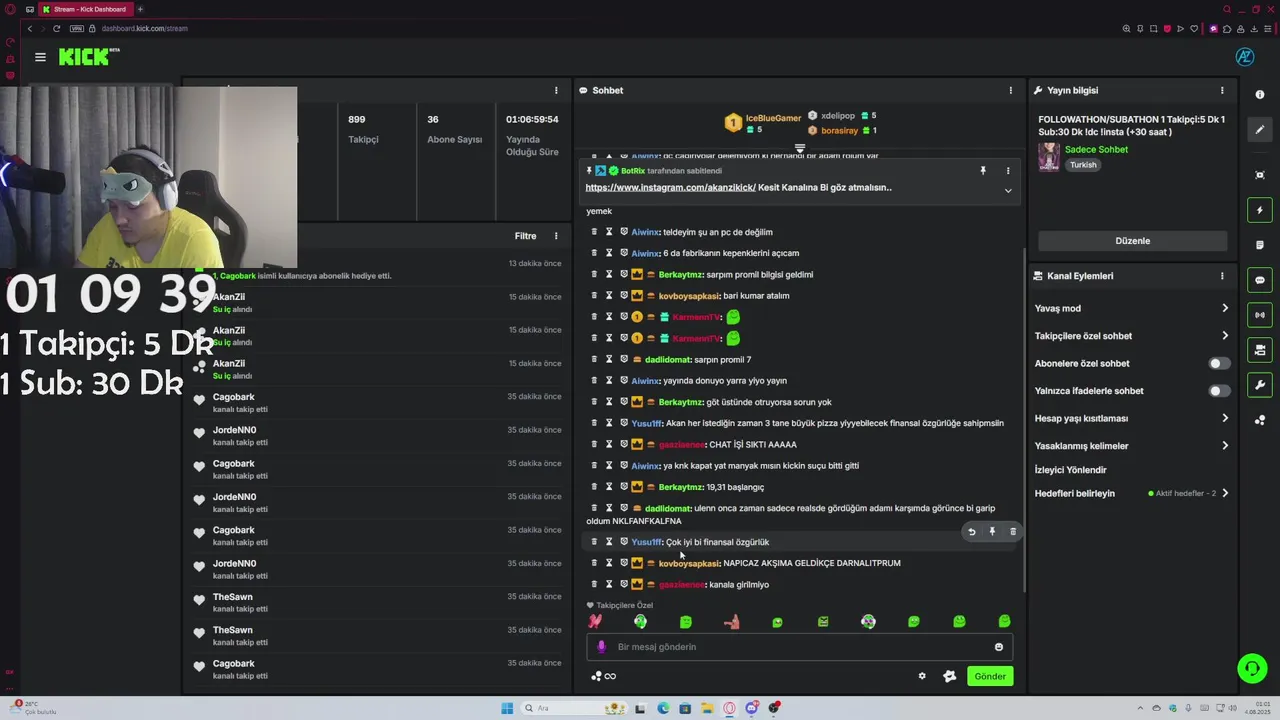The height and width of the screenshot is (720, 1280).
Task: Pin Yusu1ff's finansal özgürlük message
Action: click(992, 532)
